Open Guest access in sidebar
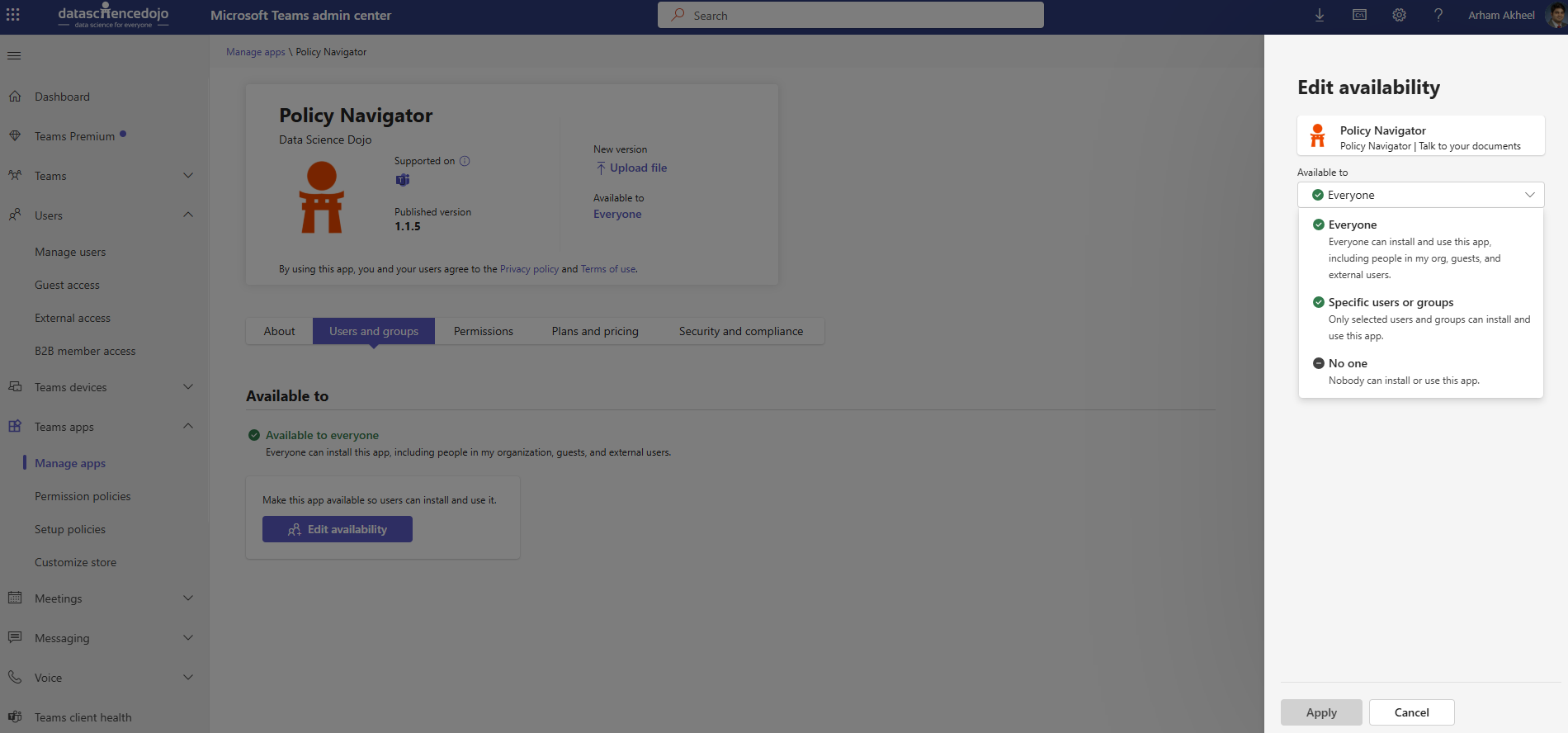The image size is (1568, 733). [67, 285]
